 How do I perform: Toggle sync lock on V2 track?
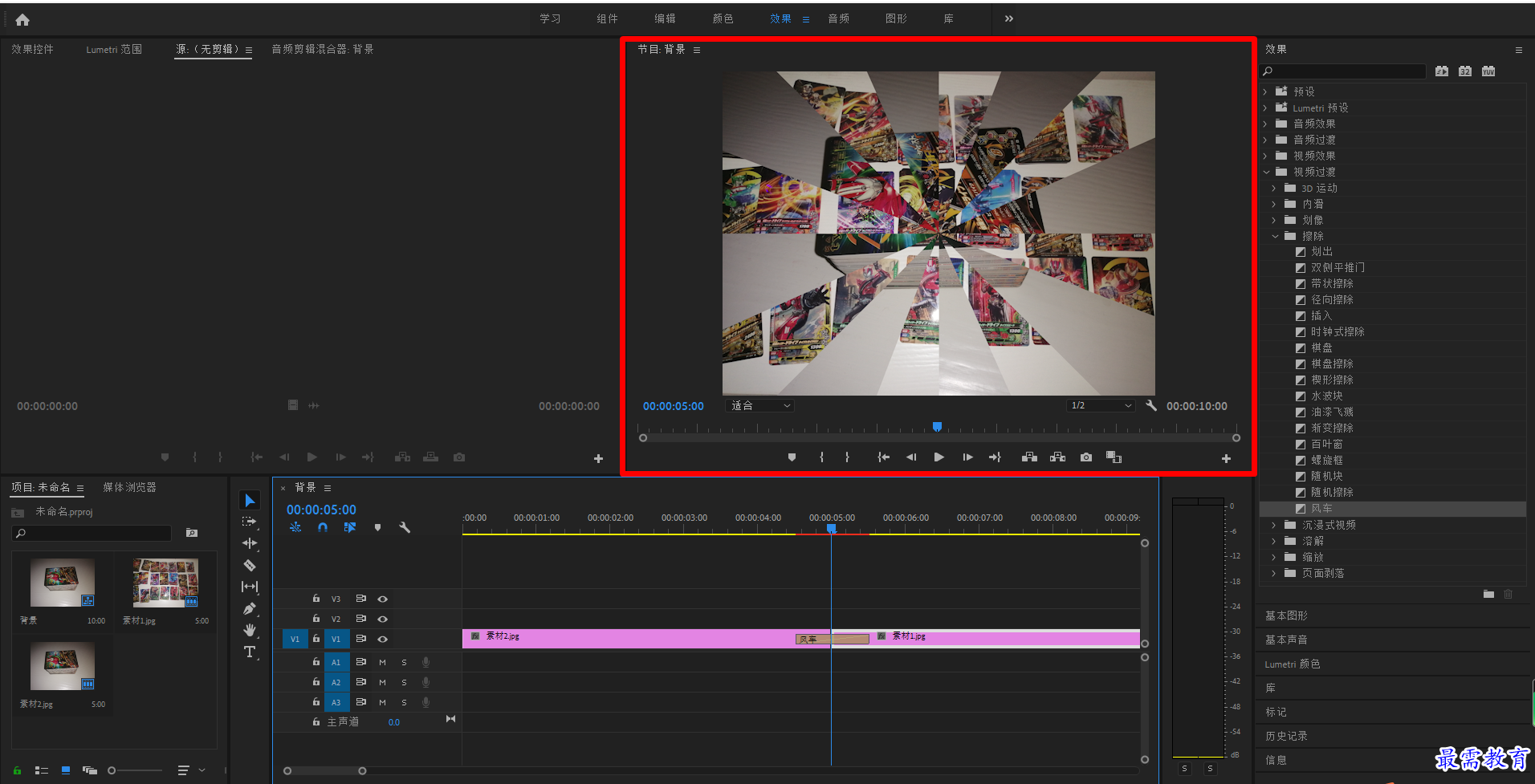[x=361, y=619]
